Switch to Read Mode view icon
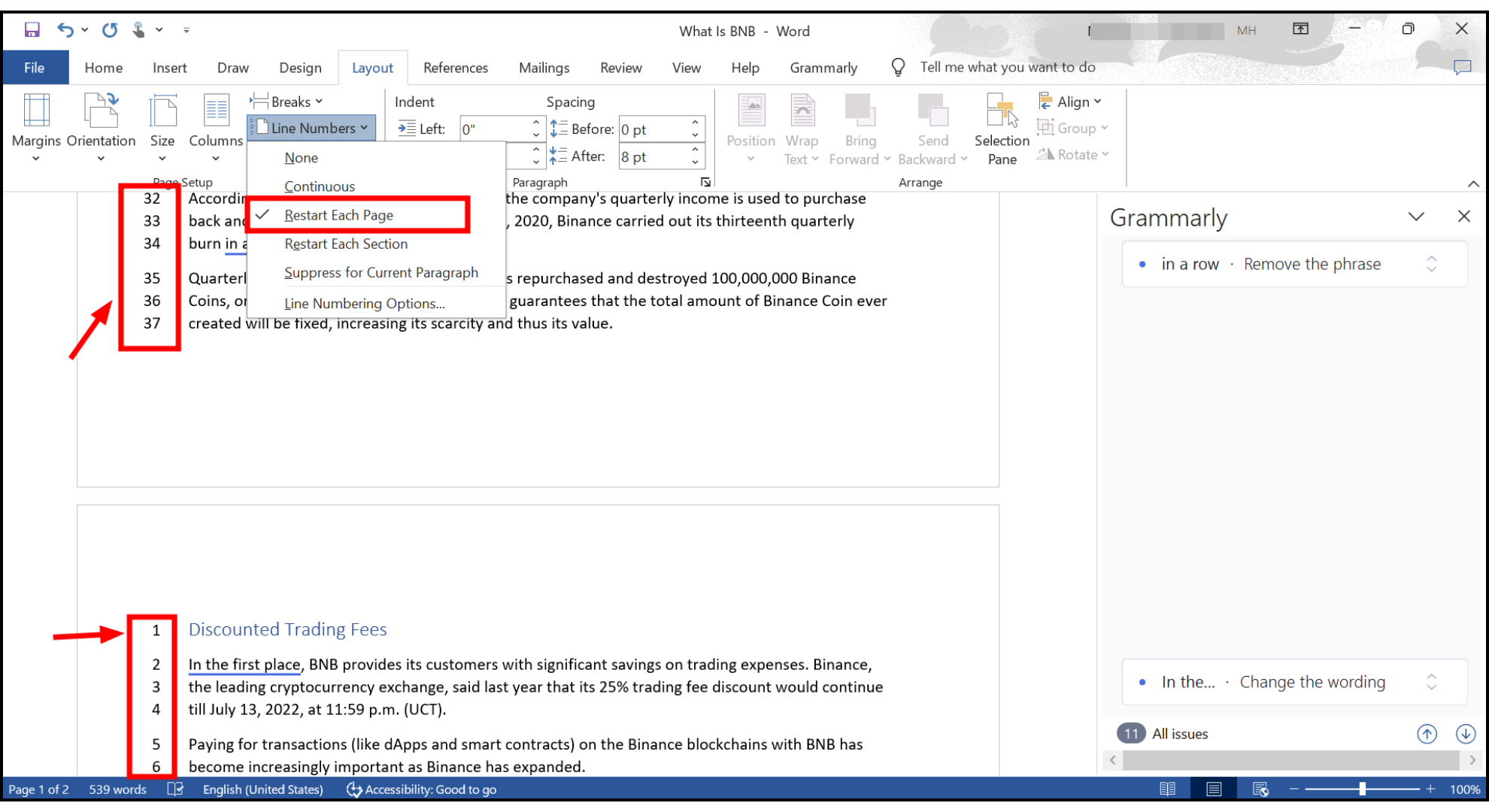 [x=1167, y=789]
